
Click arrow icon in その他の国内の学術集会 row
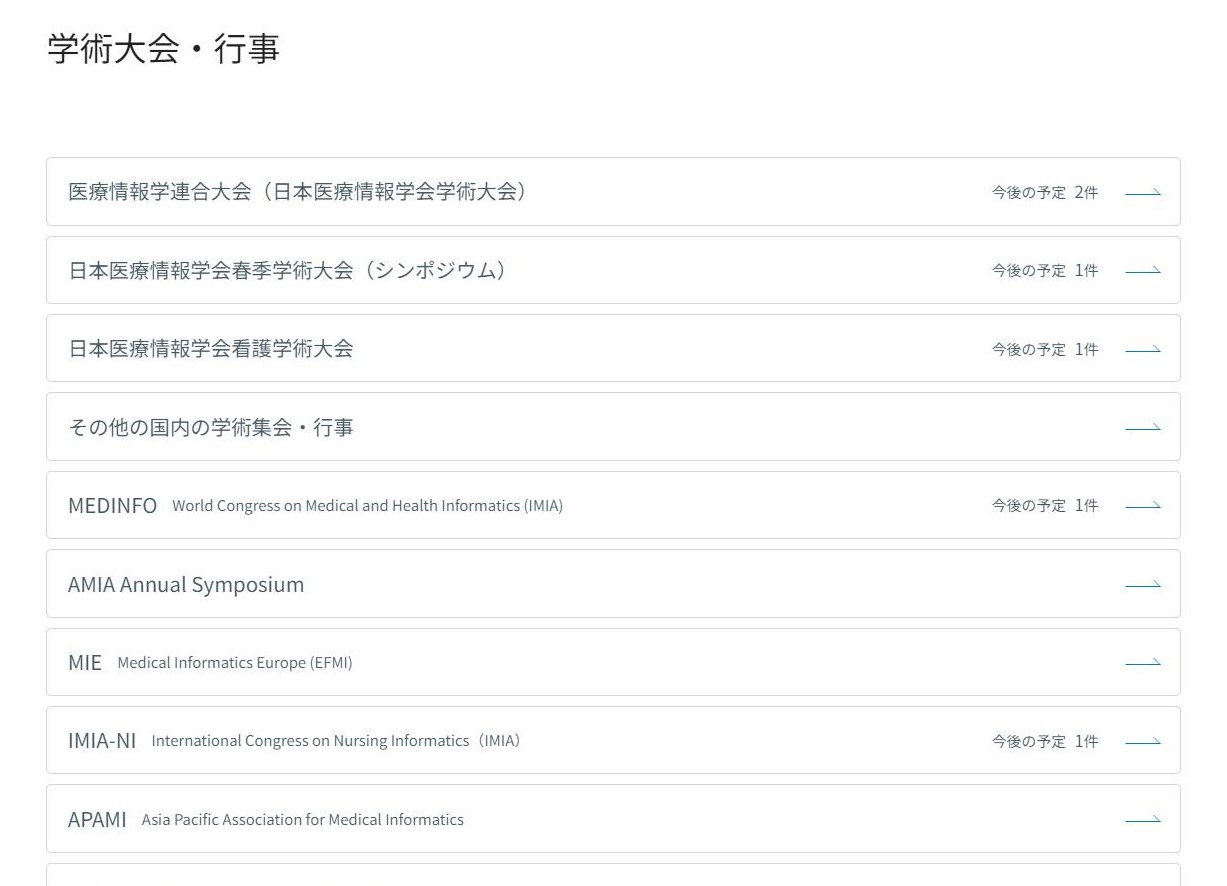(1143, 427)
